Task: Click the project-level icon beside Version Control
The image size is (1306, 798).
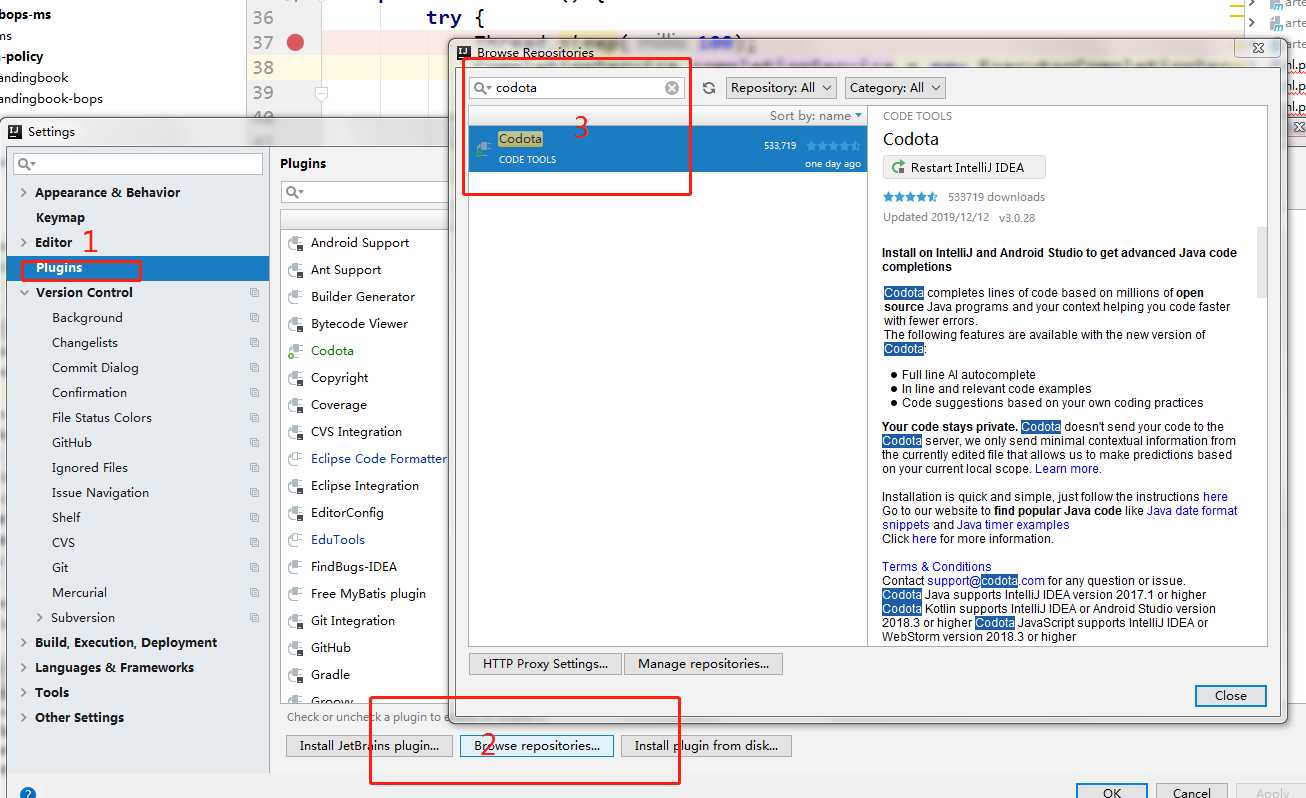Action: pyautogui.click(x=255, y=293)
